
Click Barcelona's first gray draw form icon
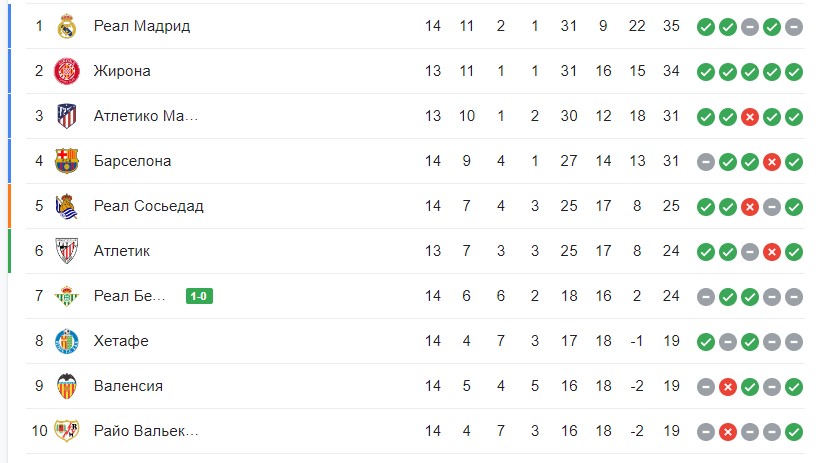(706, 162)
